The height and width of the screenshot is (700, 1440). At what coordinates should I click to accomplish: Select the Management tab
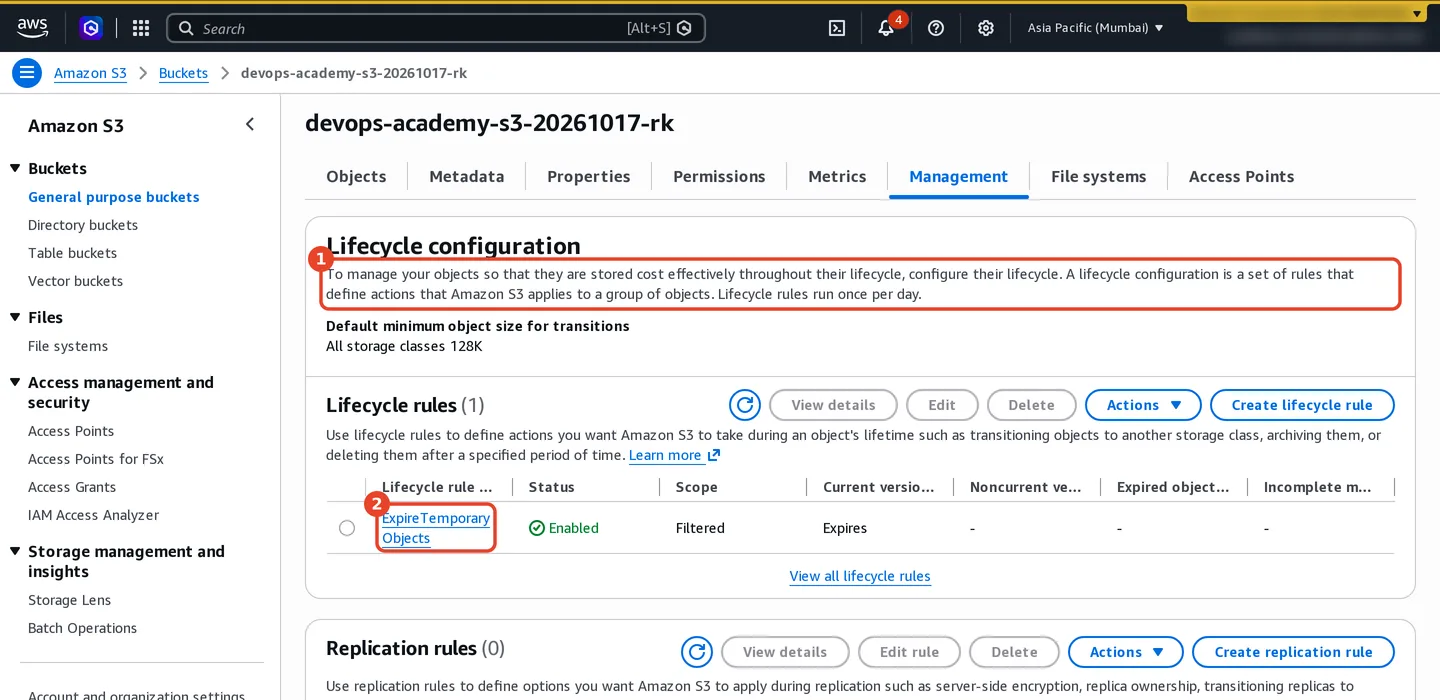(x=958, y=176)
